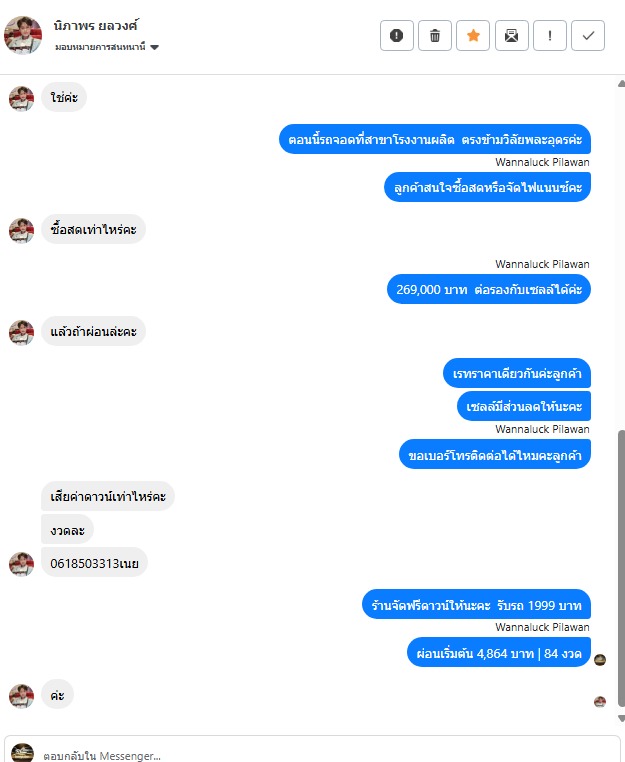This screenshot has width=625, height=762.
Task: Click the spam report exclamation circle icon
Action: click(397, 35)
